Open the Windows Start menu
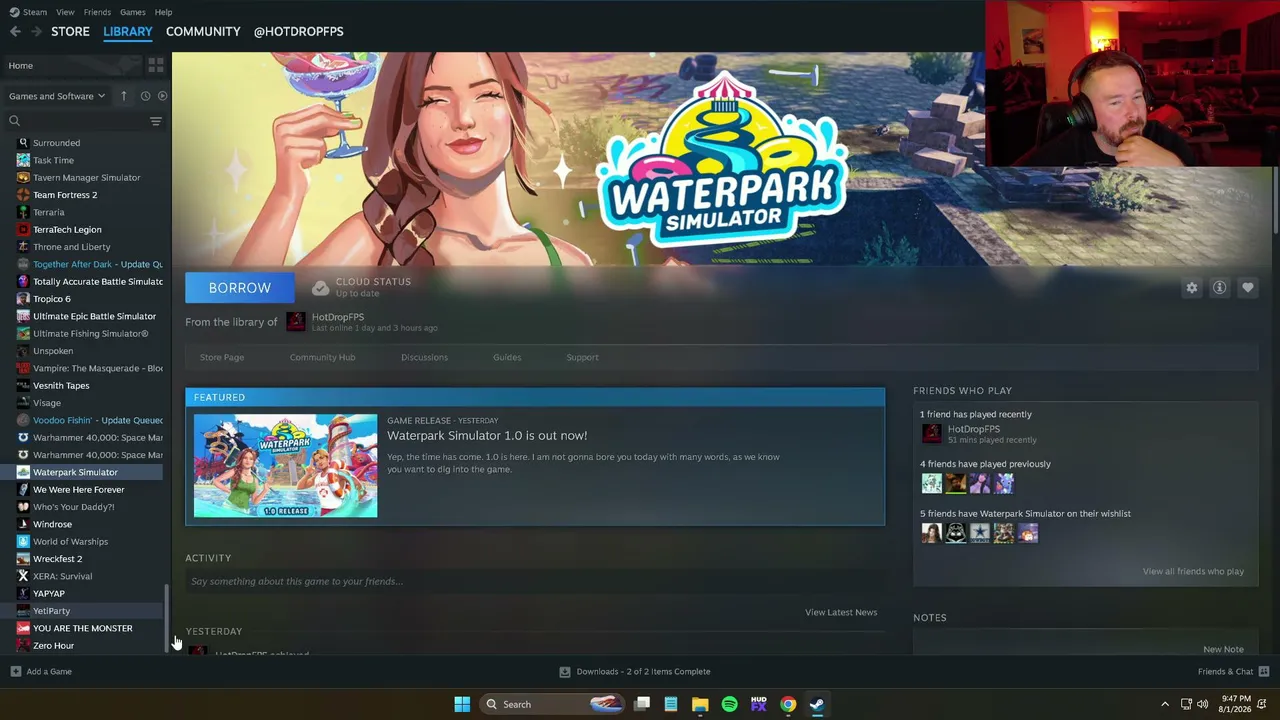The height and width of the screenshot is (720, 1280). pyautogui.click(x=462, y=704)
